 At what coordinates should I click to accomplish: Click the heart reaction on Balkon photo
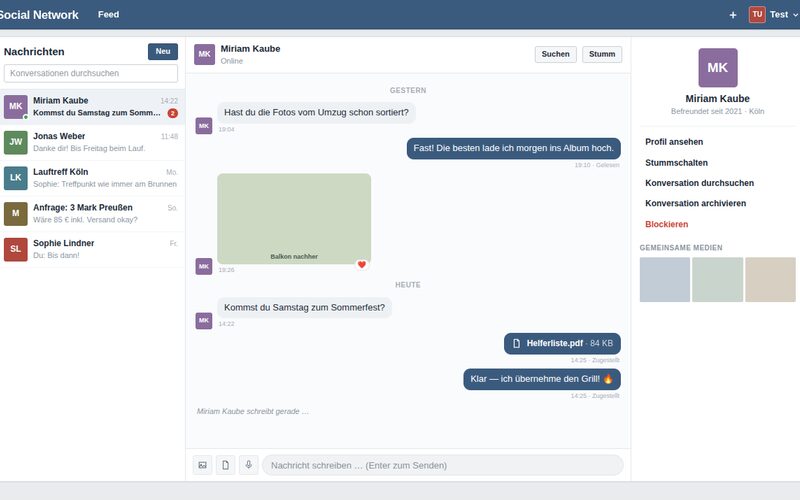362,264
